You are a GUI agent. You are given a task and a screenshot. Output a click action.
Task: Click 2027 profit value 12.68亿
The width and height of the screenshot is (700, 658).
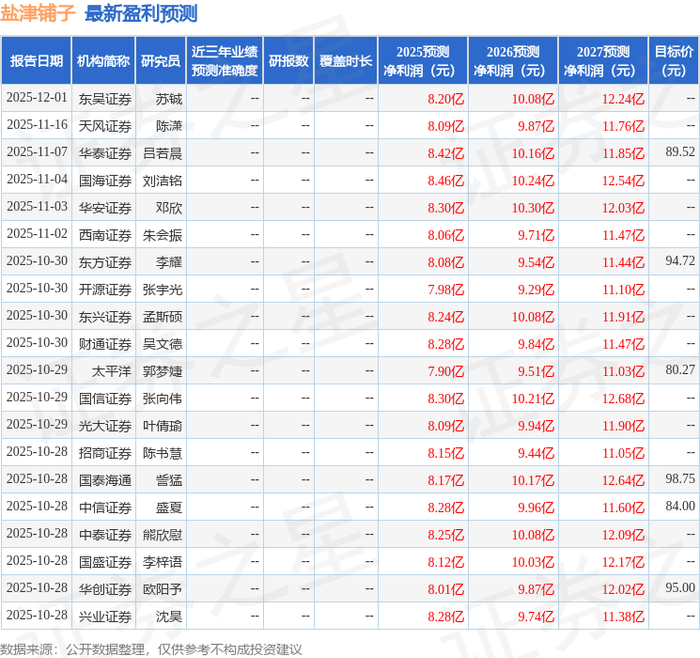(x=623, y=399)
